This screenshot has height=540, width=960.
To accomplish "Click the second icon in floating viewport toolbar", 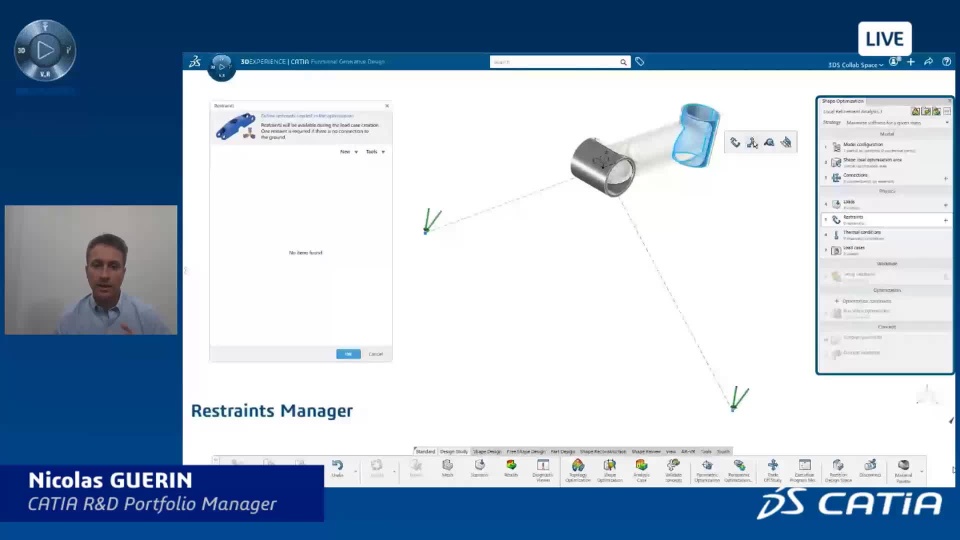I will (x=752, y=143).
